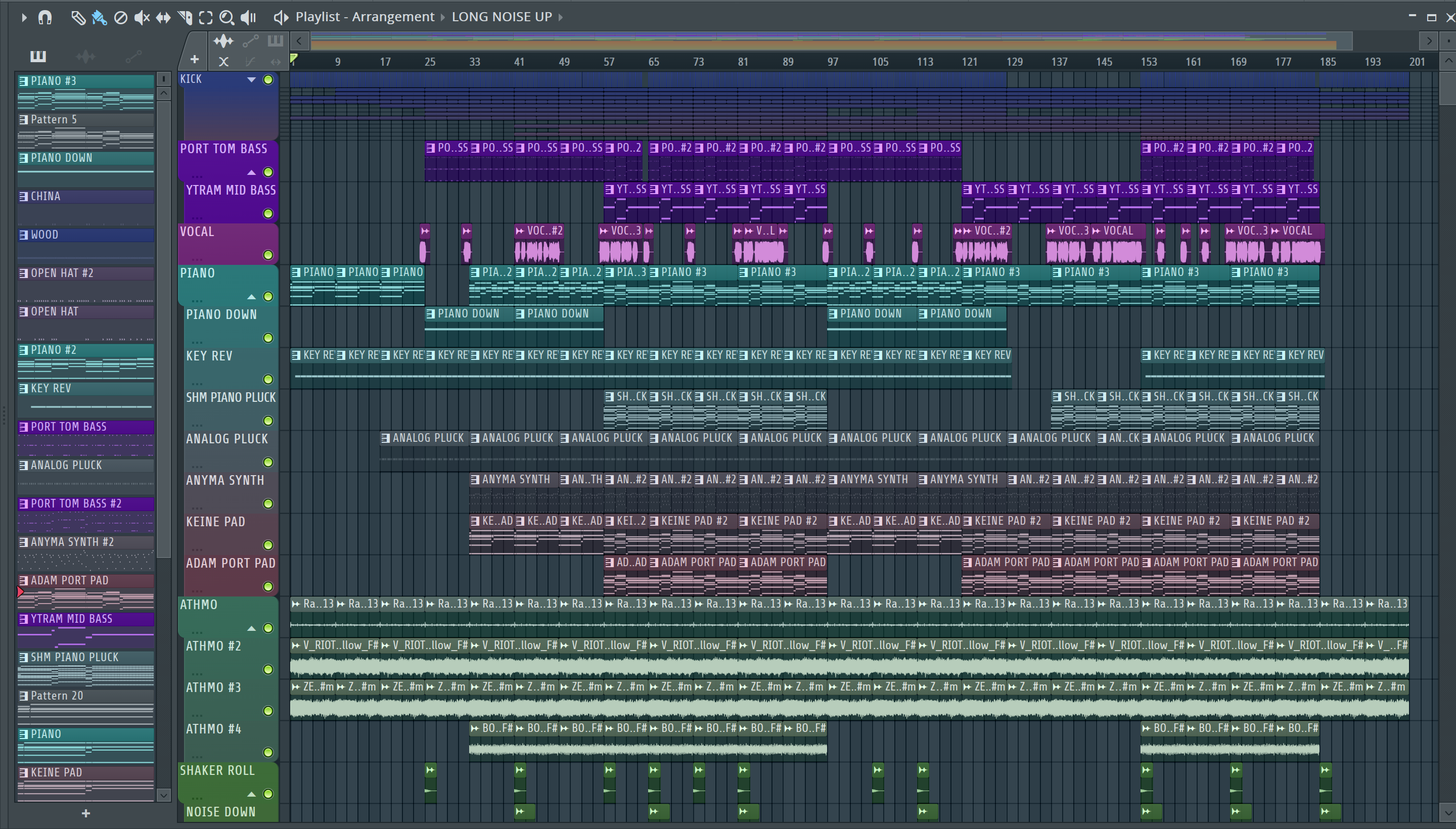Image resolution: width=1456 pixels, height=829 pixels.
Task: Mute the PIANO track
Action: (x=267, y=297)
